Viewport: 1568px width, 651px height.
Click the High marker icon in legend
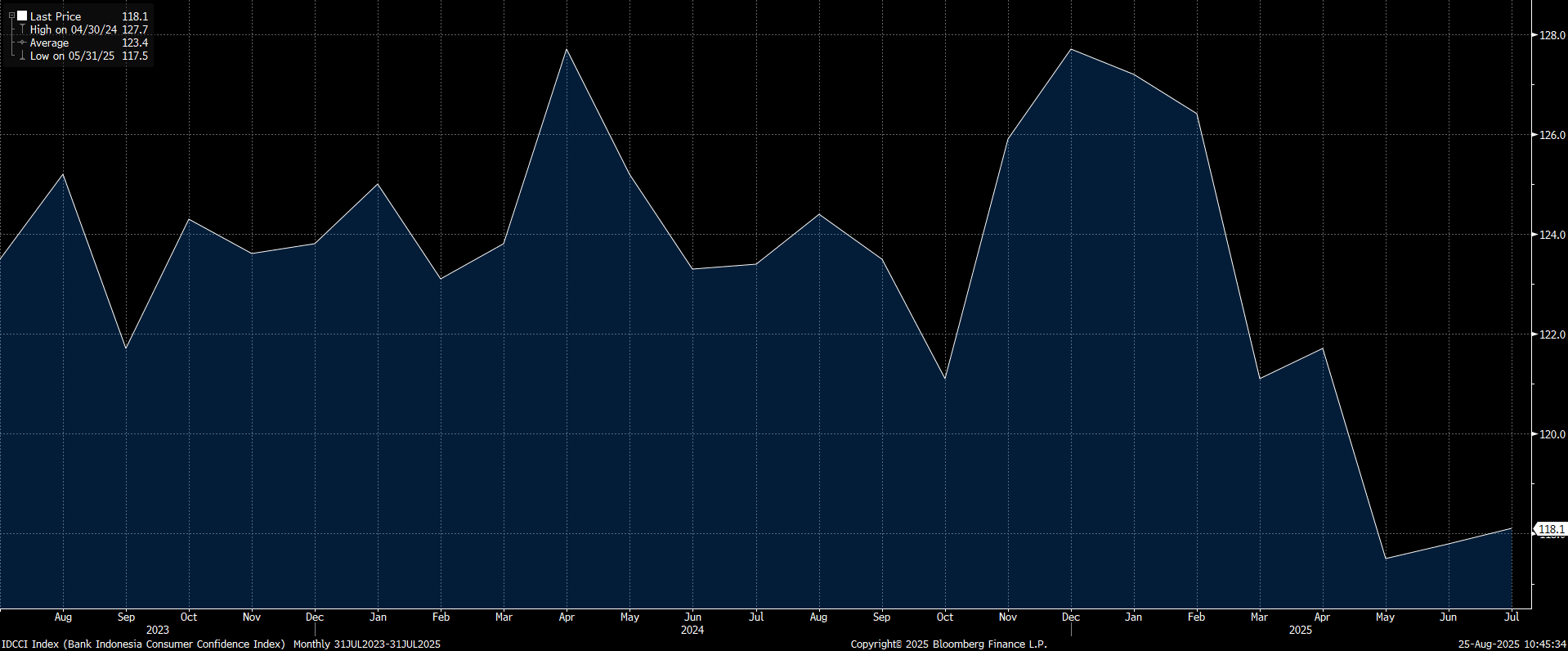click(x=22, y=29)
